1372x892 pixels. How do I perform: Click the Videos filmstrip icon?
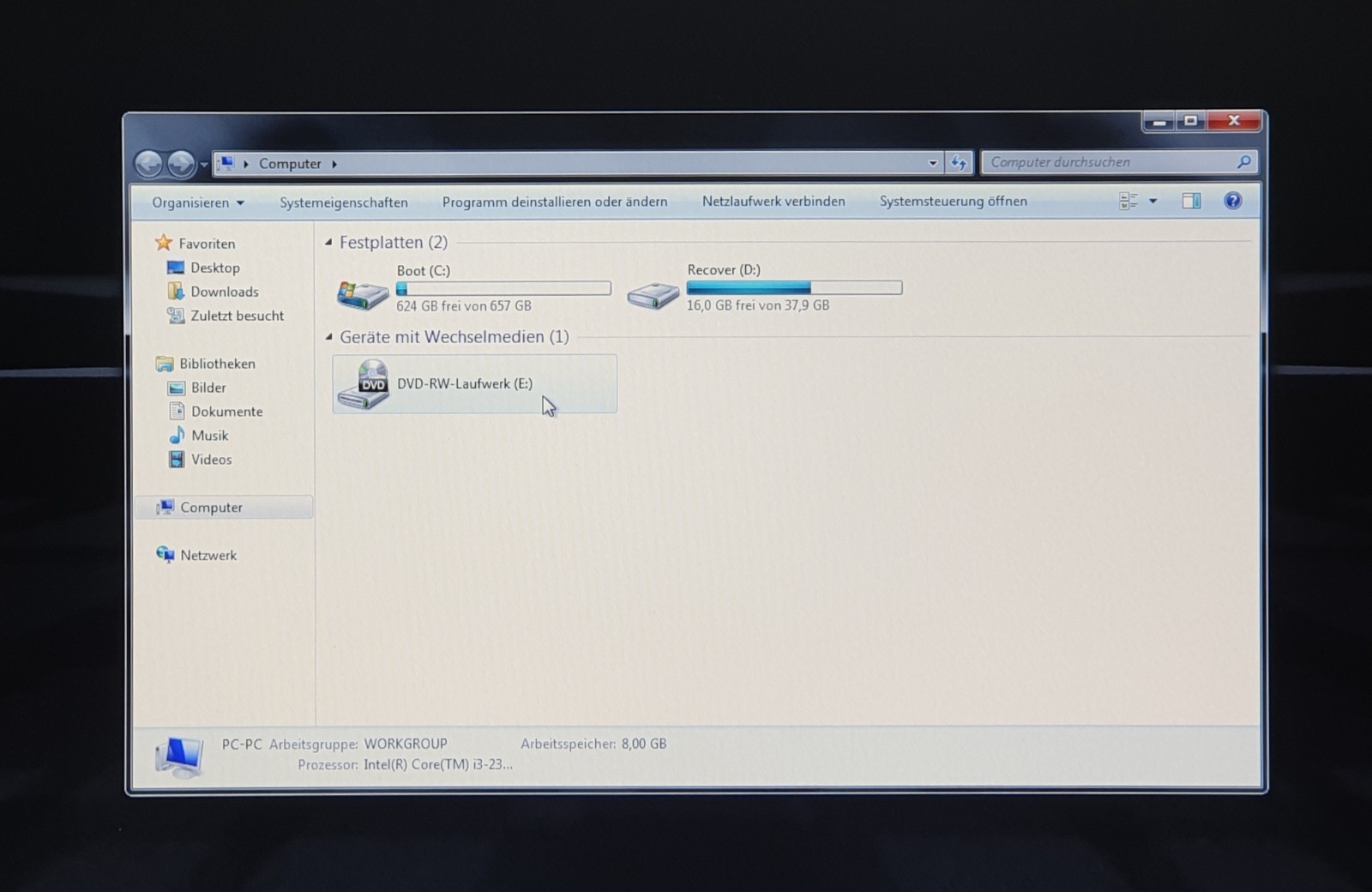click(x=177, y=460)
